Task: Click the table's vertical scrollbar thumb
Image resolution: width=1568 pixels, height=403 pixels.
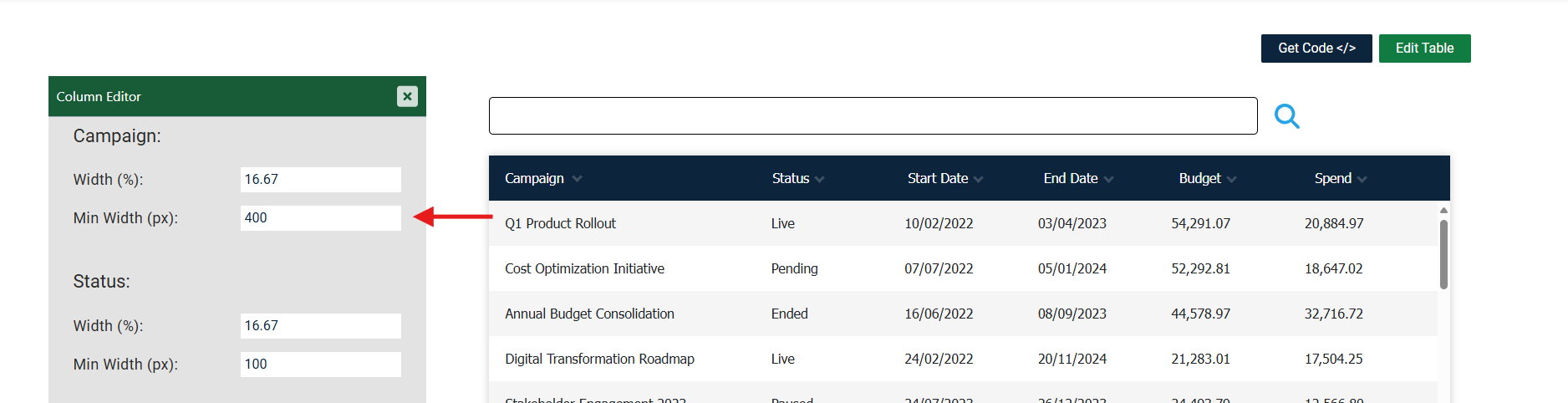Action: (1443, 254)
